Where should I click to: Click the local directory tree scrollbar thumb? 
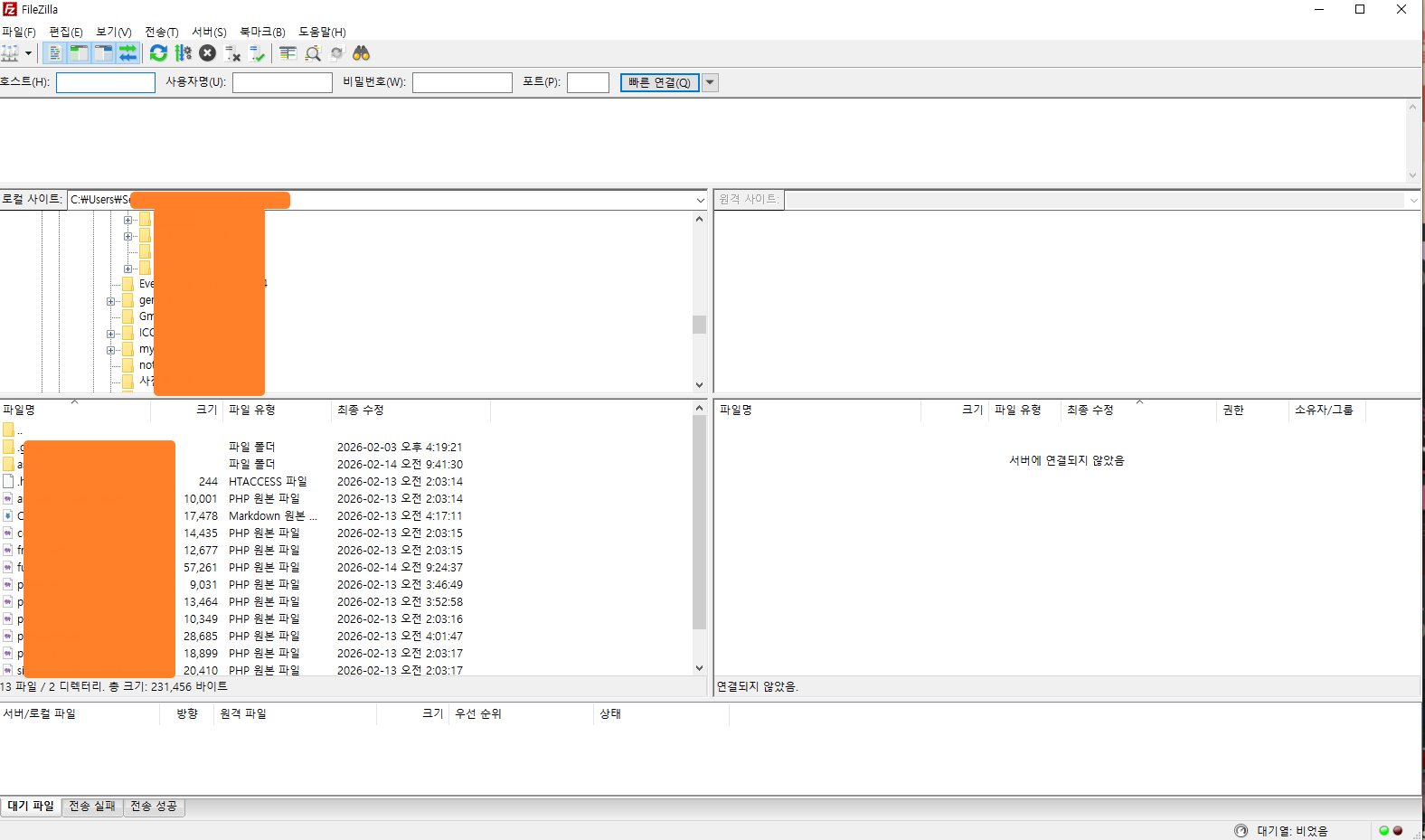coord(699,324)
